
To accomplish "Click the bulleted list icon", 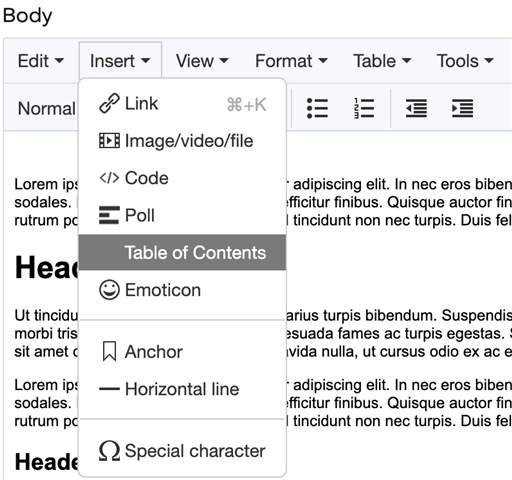I will [317, 108].
